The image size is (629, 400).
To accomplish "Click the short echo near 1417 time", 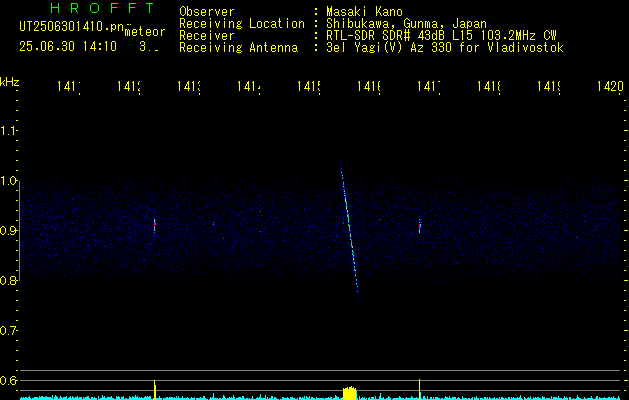I will coord(420,226).
